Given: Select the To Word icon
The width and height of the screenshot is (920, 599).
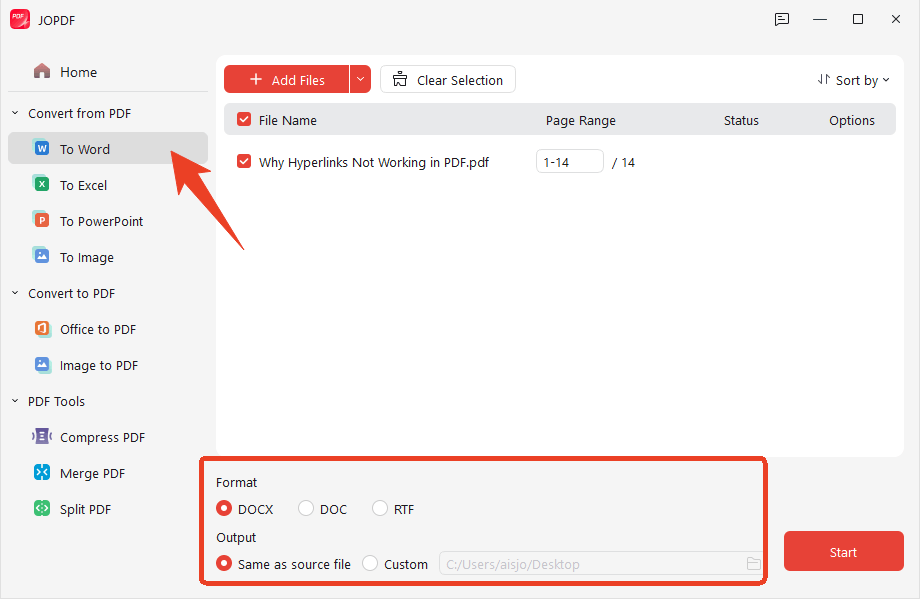Looking at the screenshot, I should point(42,148).
